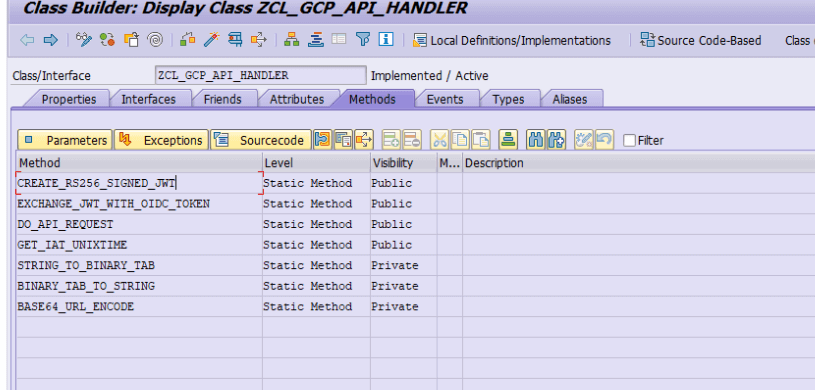Click the Visibility column header
The height and width of the screenshot is (390, 815).
[404, 163]
